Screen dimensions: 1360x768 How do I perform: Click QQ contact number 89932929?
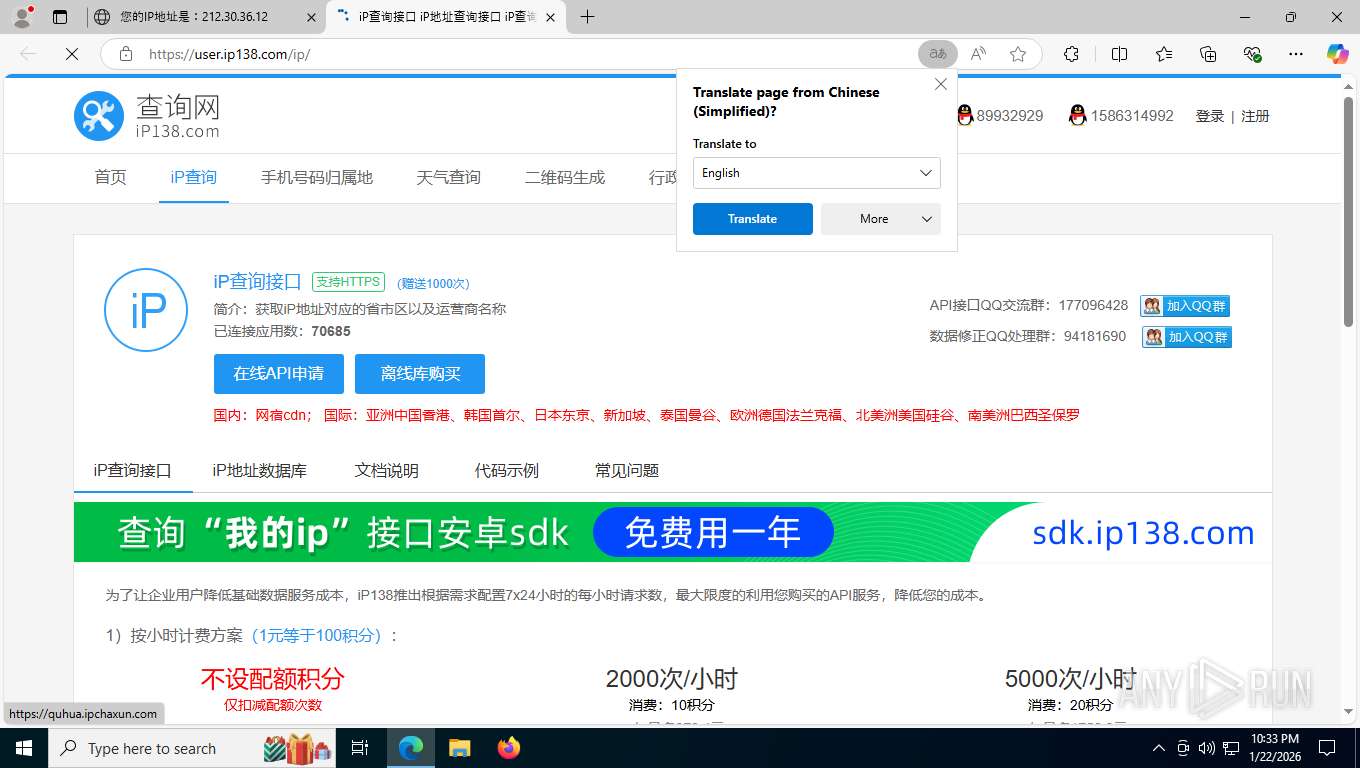[1000, 116]
